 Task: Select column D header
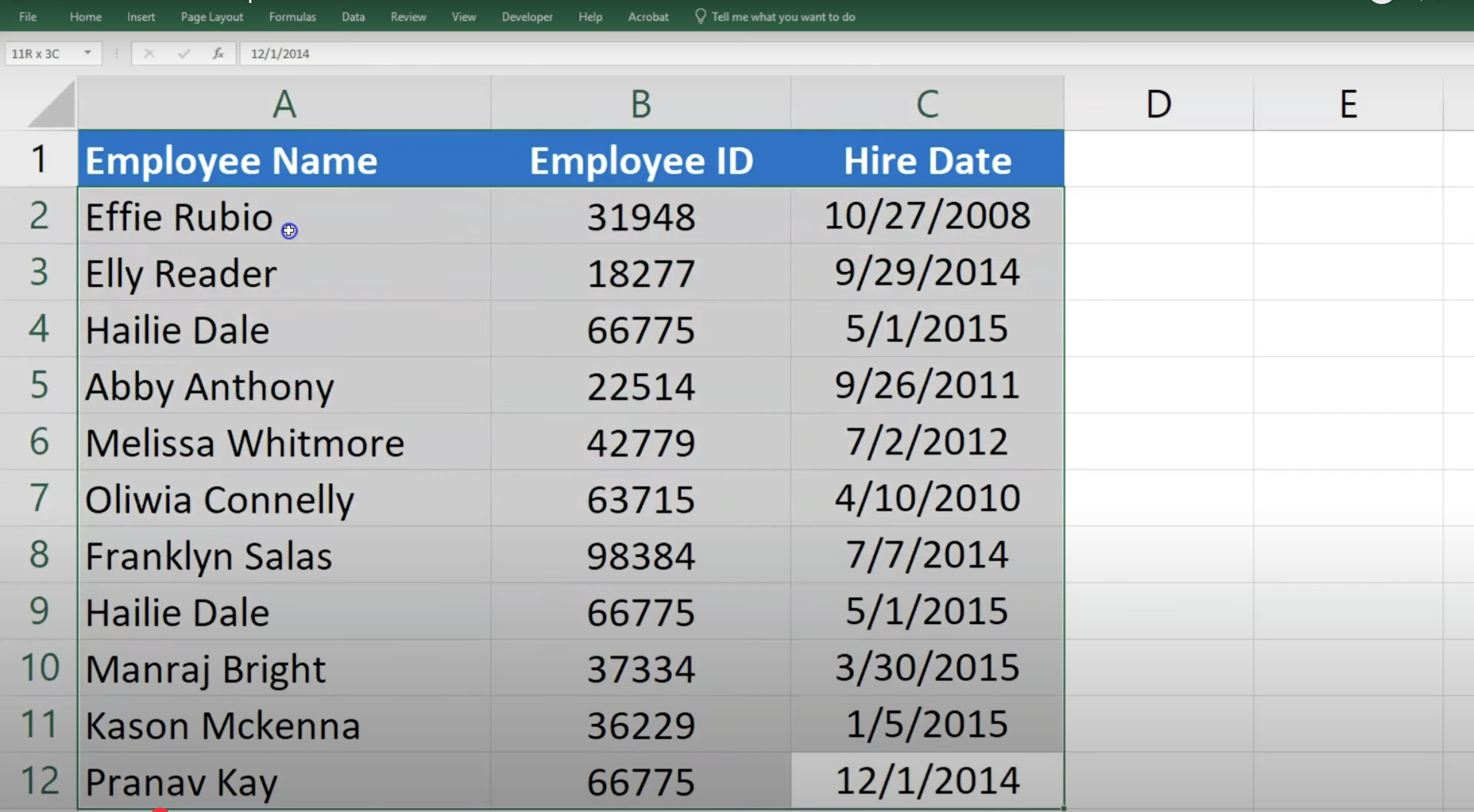pos(1159,104)
